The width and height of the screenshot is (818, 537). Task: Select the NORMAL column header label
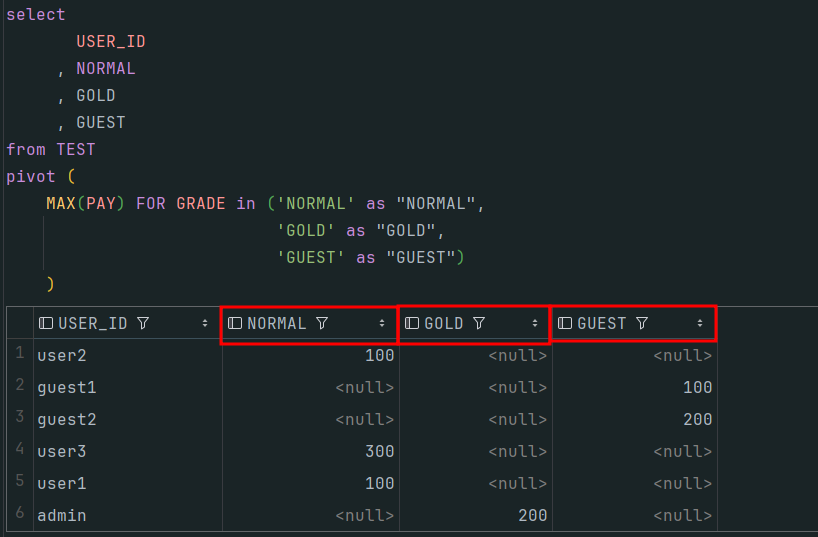point(276,324)
